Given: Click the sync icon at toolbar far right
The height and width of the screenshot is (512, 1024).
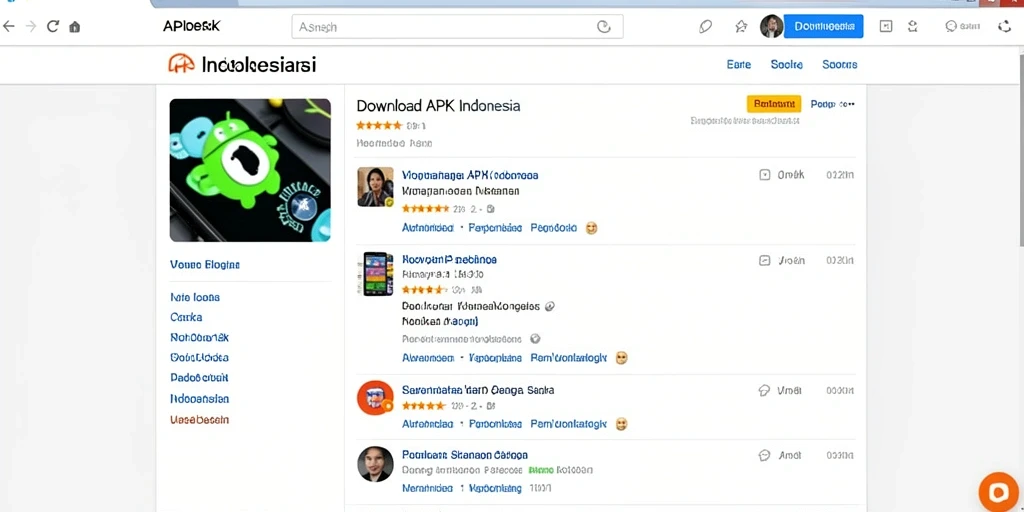Looking at the screenshot, I should (x=1004, y=26).
